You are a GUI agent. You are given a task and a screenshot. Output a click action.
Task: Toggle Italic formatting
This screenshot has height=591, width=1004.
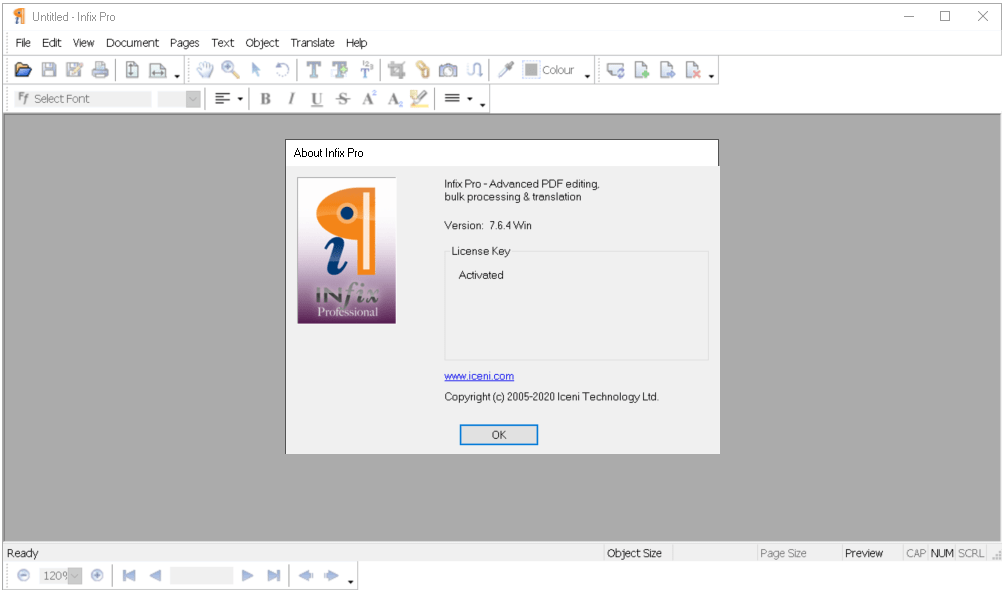(x=291, y=99)
